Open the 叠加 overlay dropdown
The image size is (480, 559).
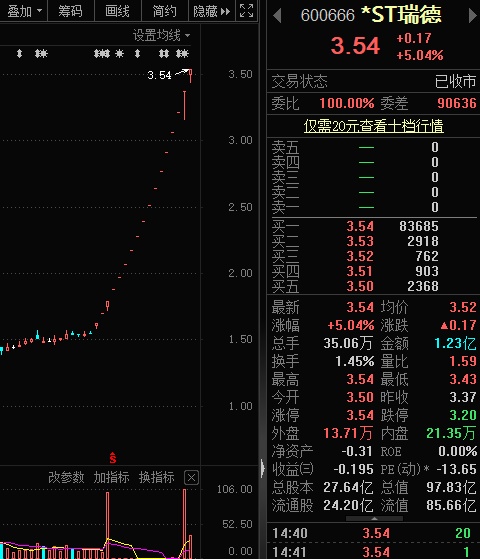point(24,11)
